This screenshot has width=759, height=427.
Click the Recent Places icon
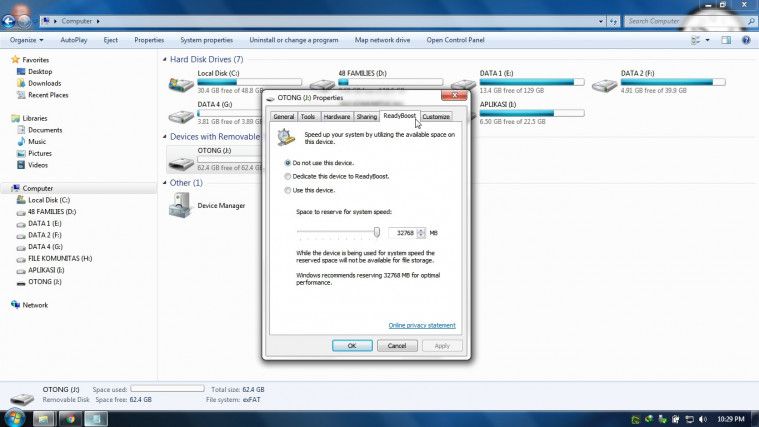pyautogui.click(x=21, y=95)
